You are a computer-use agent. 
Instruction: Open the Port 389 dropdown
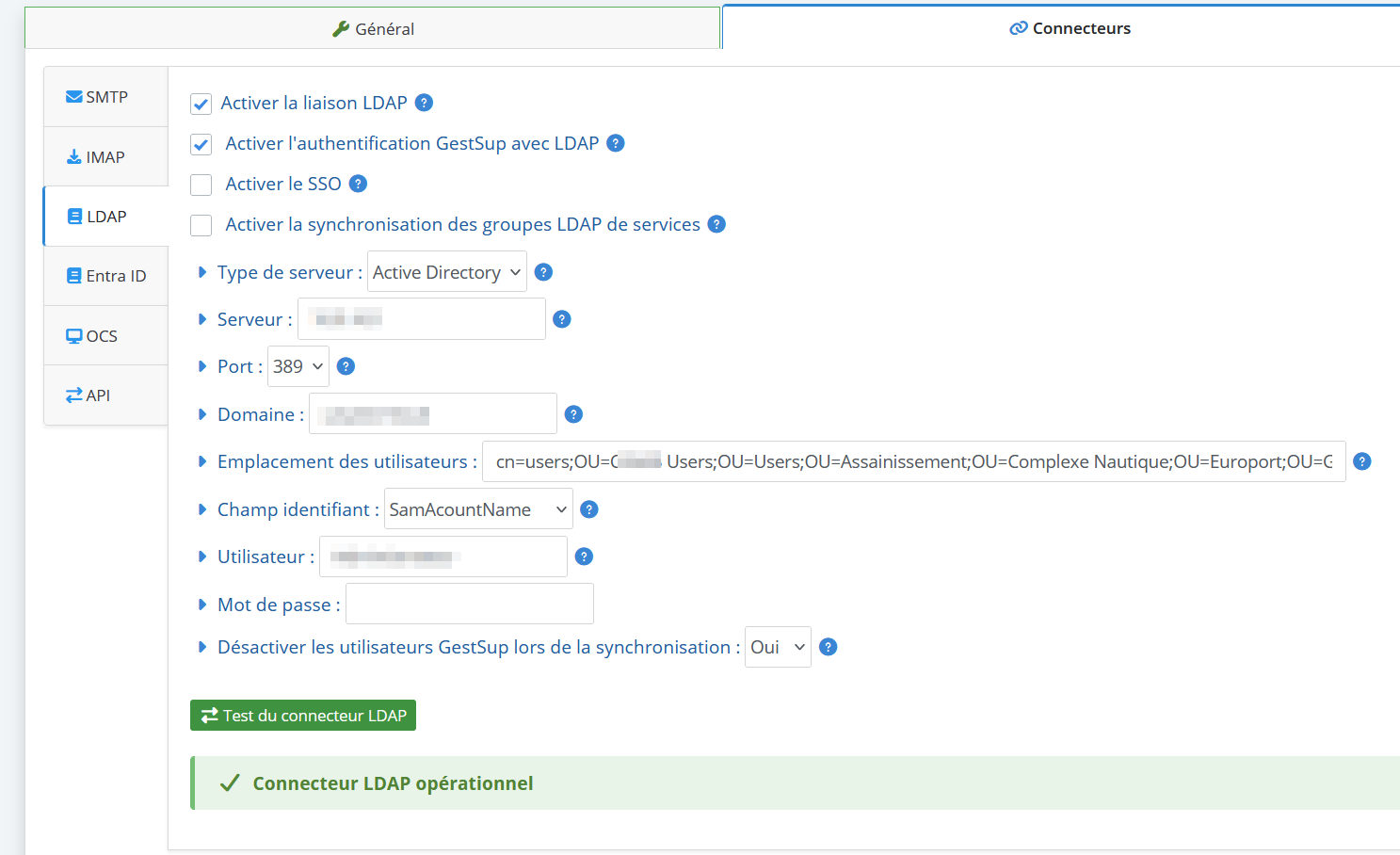pos(298,366)
